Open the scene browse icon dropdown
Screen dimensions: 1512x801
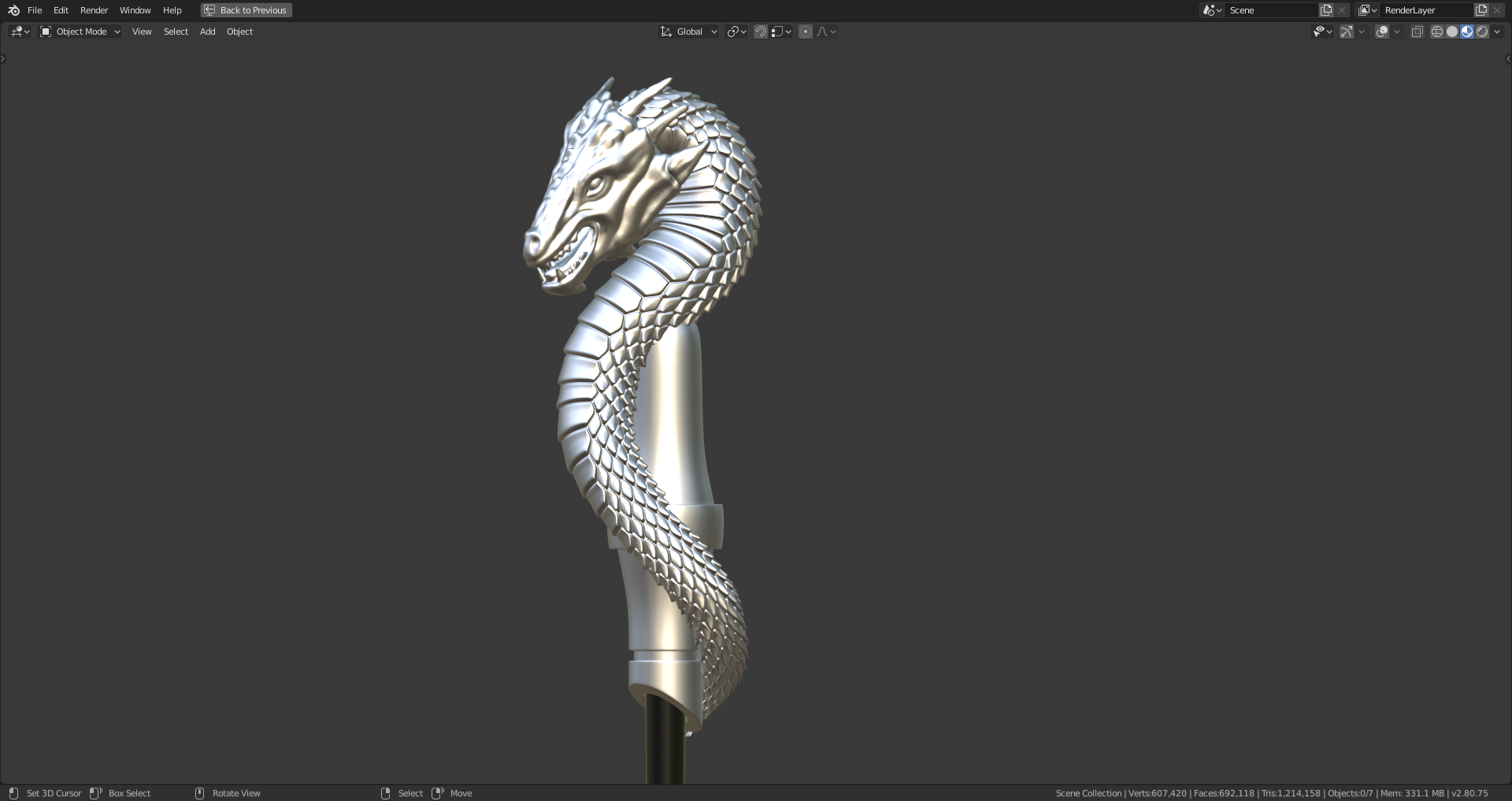(x=1211, y=10)
